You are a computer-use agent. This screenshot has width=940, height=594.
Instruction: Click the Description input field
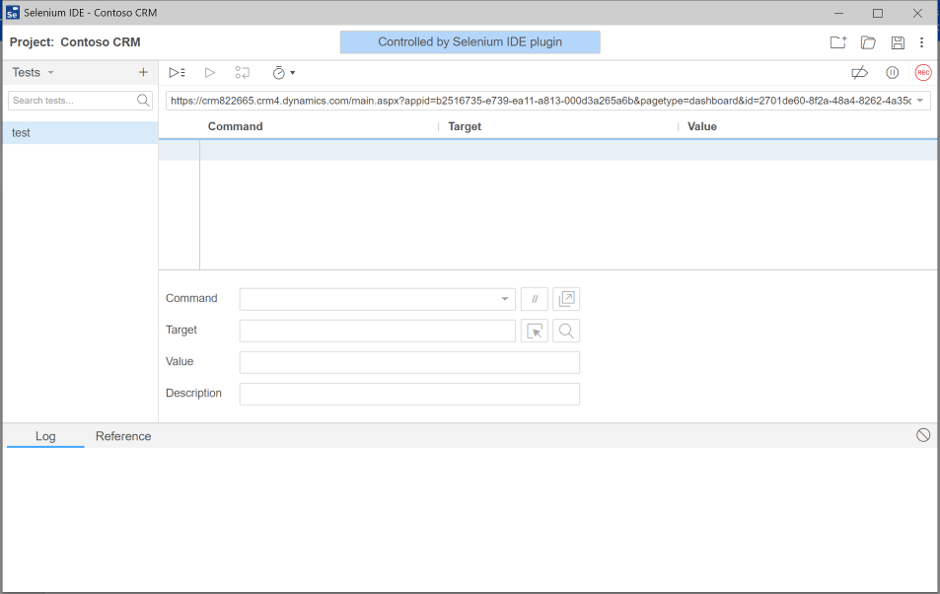click(409, 394)
